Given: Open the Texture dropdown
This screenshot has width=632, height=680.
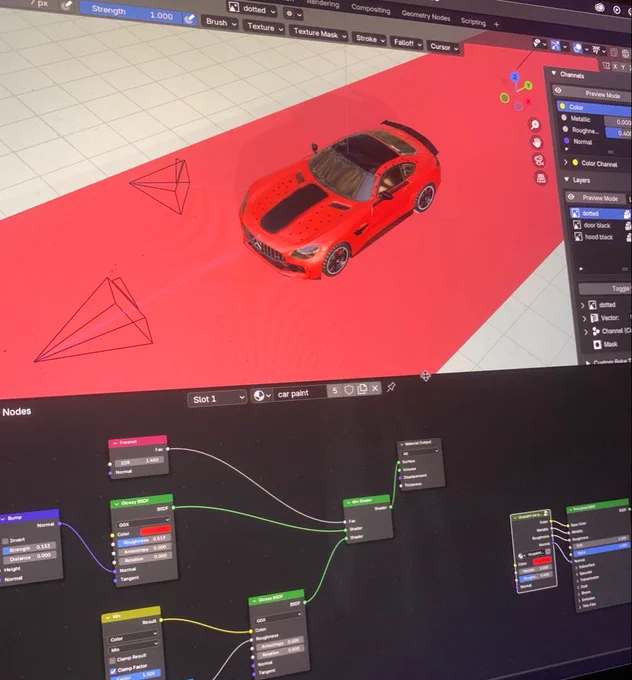Looking at the screenshot, I should coord(265,27).
